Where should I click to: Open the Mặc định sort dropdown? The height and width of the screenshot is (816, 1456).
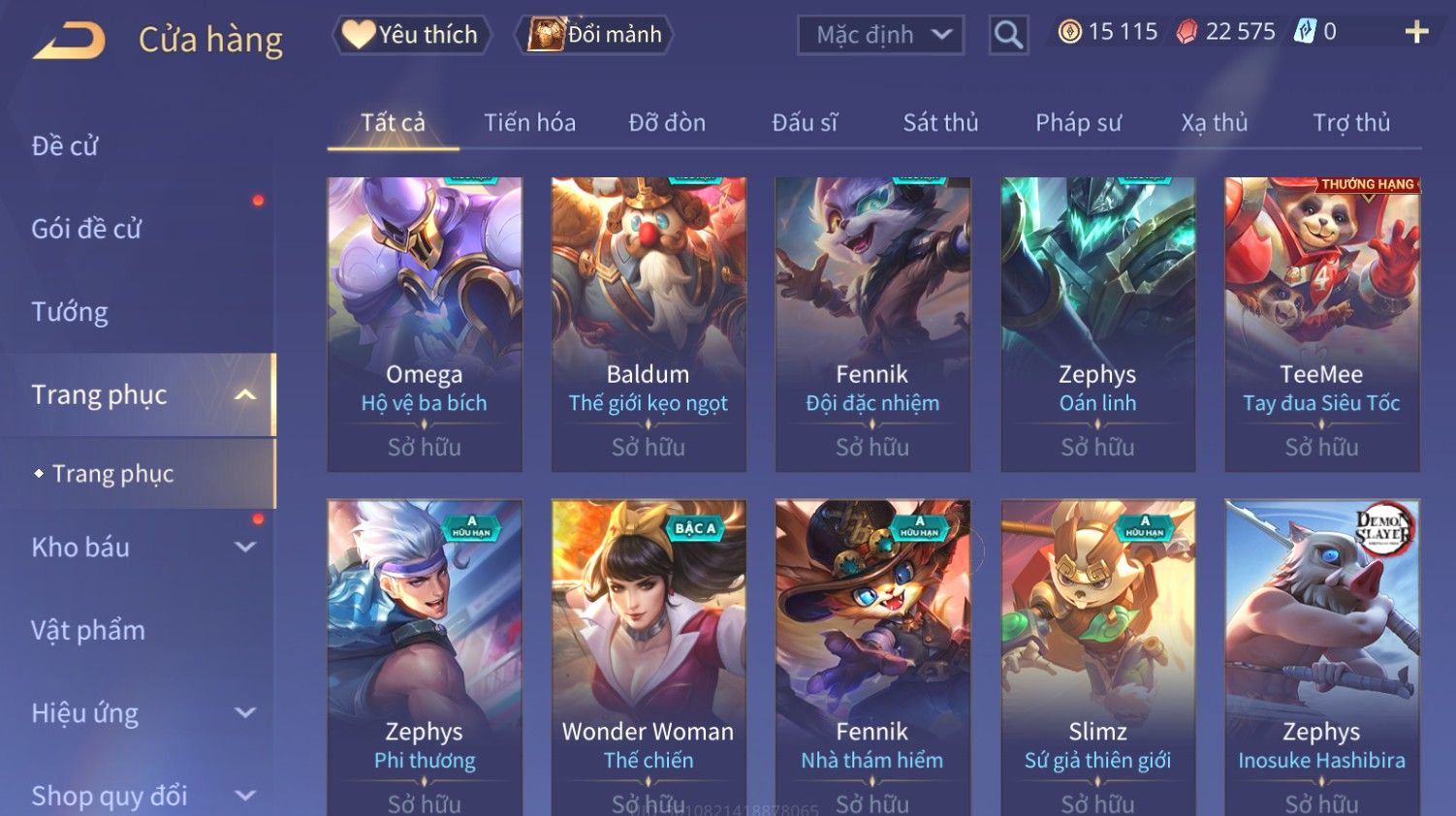(880, 36)
